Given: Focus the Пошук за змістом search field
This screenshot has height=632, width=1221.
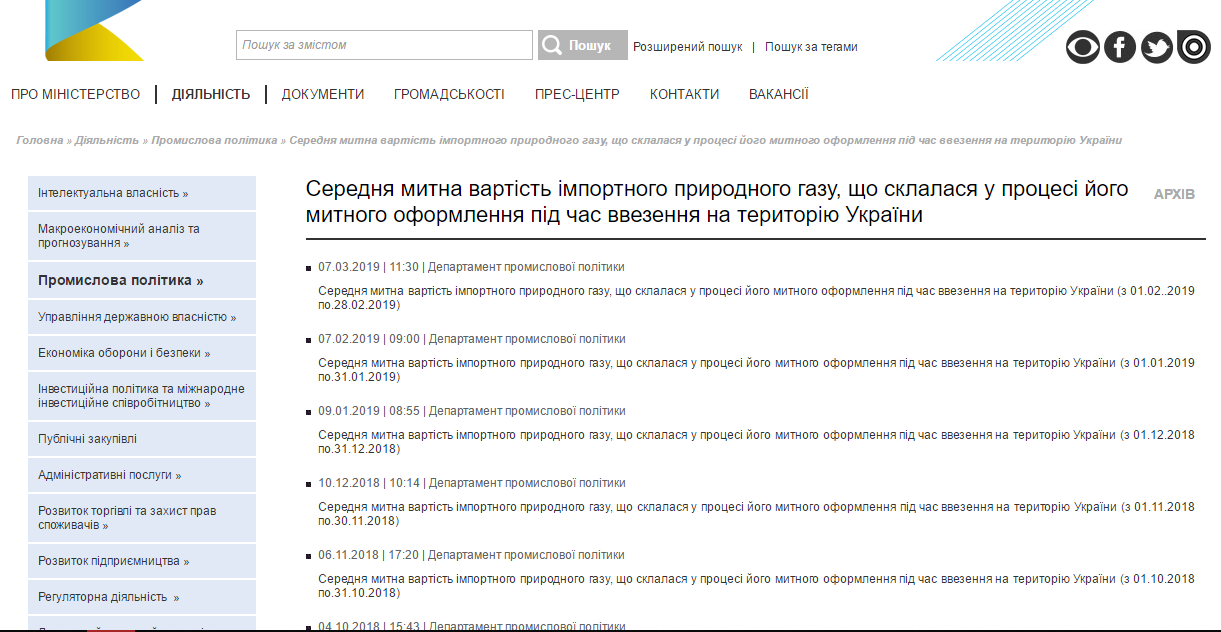Looking at the screenshot, I should [384, 45].
